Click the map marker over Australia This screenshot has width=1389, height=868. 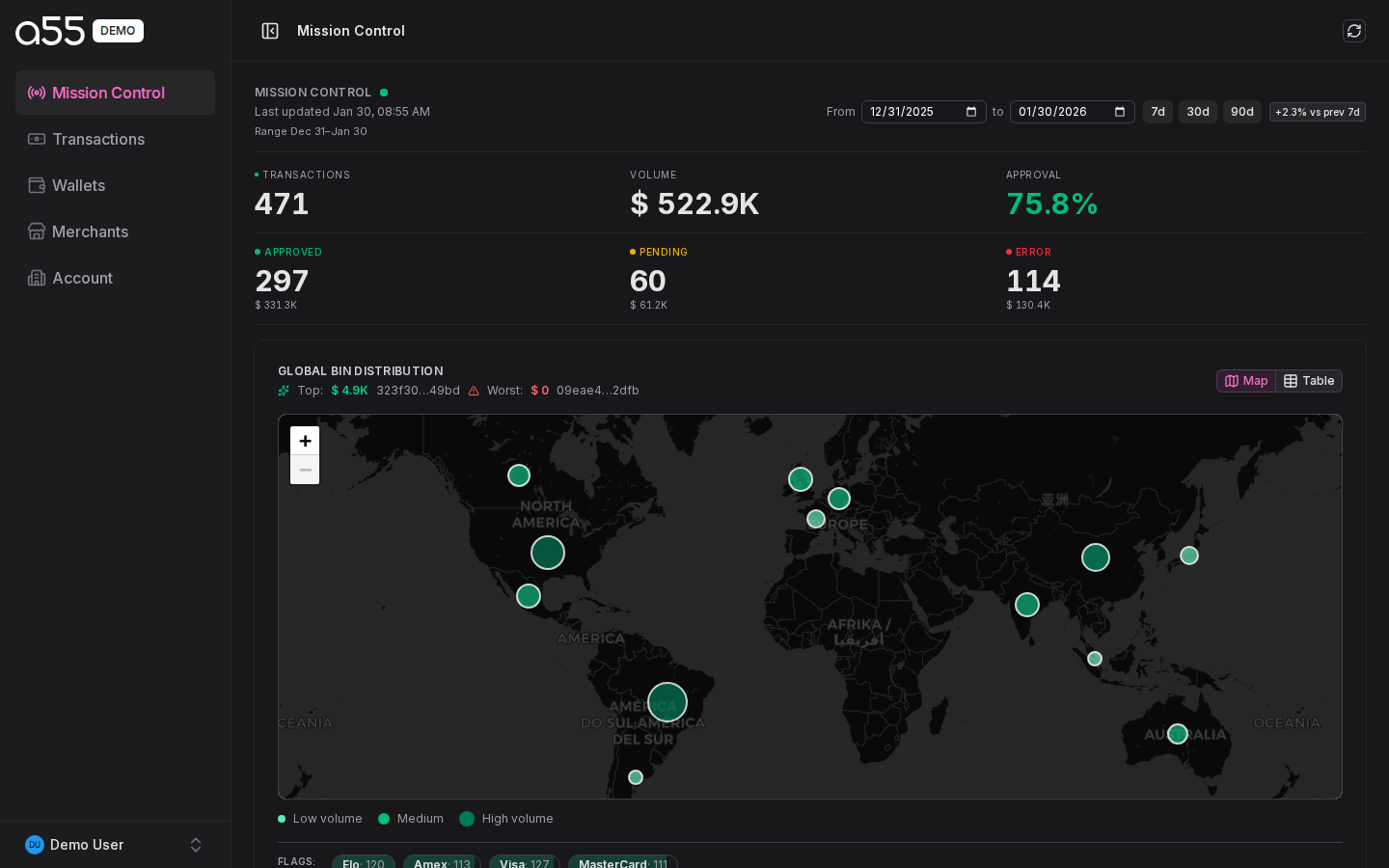click(1178, 734)
